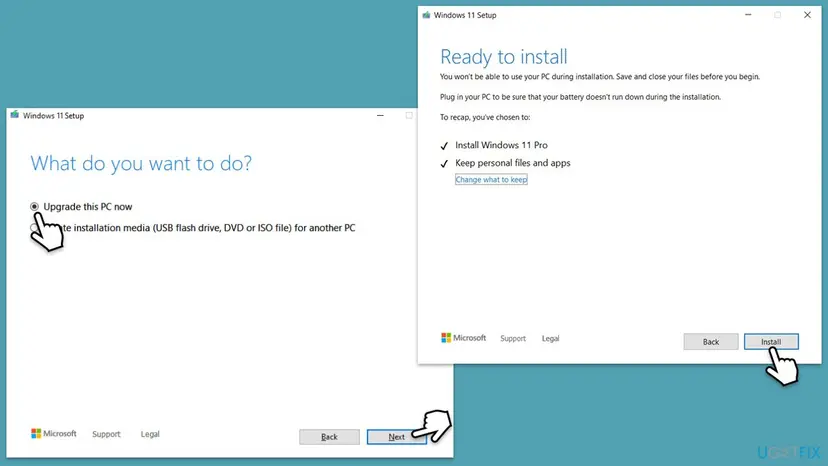Select the 'Upgrade this PC now' radio button
The height and width of the screenshot is (466, 828).
(34, 207)
